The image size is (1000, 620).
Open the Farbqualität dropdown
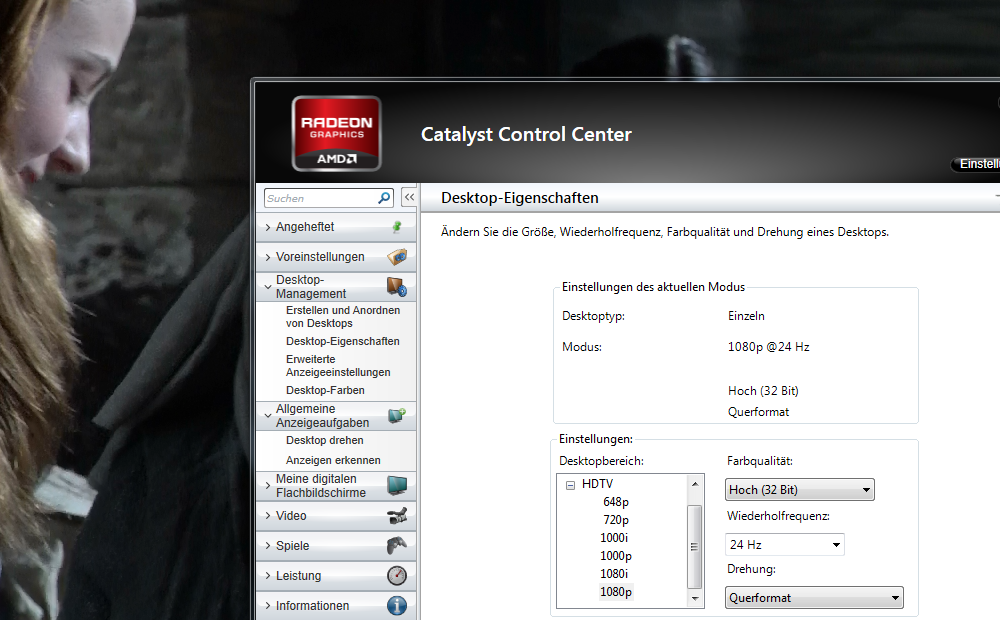coord(800,490)
